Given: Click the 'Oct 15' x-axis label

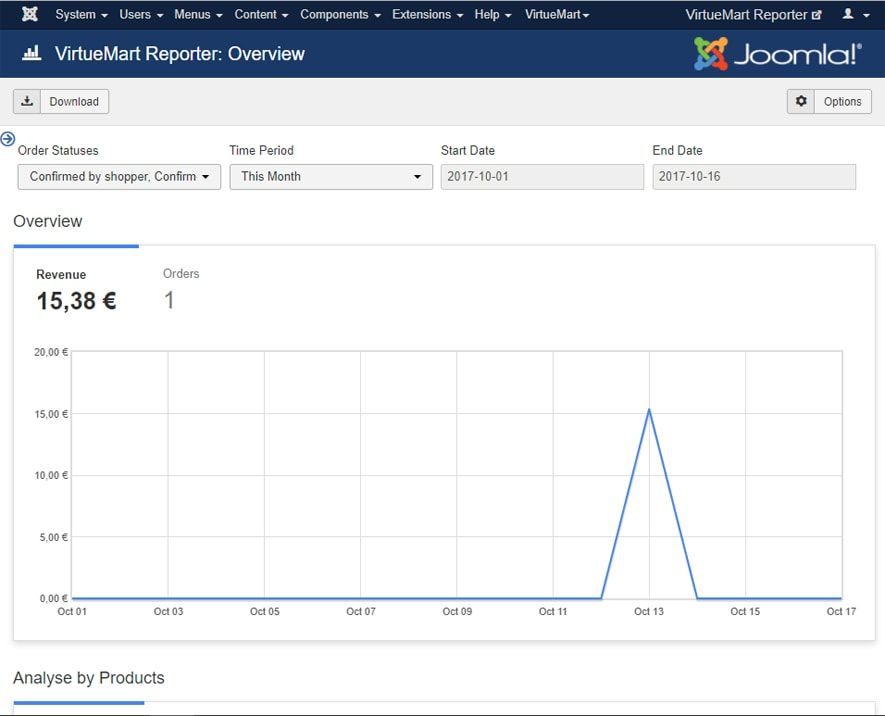Looking at the screenshot, I should [745, 612].
